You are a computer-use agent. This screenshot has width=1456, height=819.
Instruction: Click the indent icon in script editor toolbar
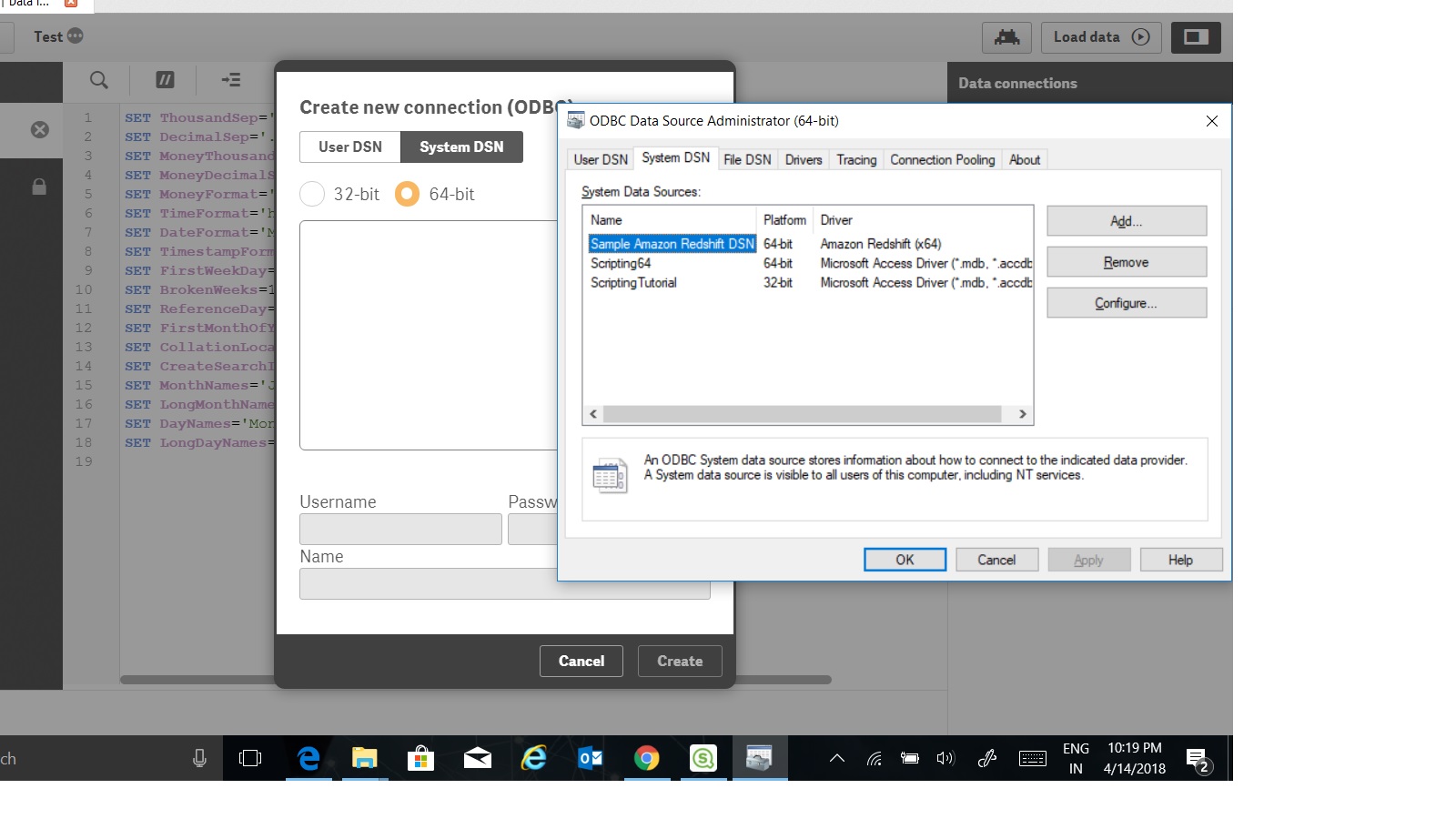pyautogui.click(x=231, y=80)
